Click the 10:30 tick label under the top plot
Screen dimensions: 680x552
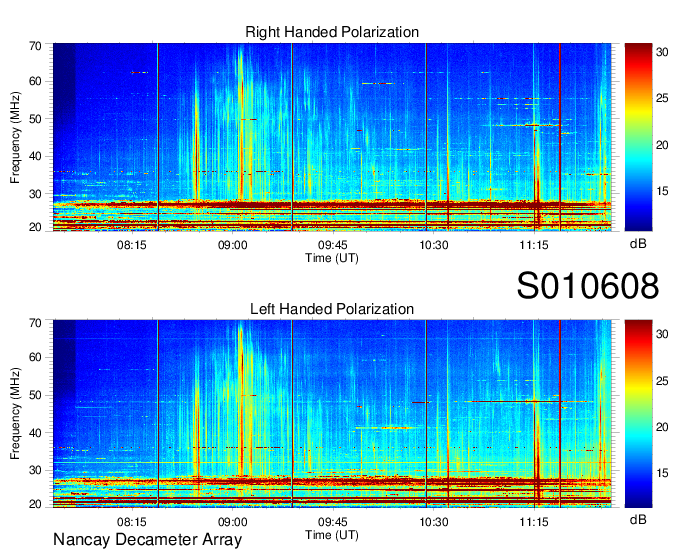(434, 245)
